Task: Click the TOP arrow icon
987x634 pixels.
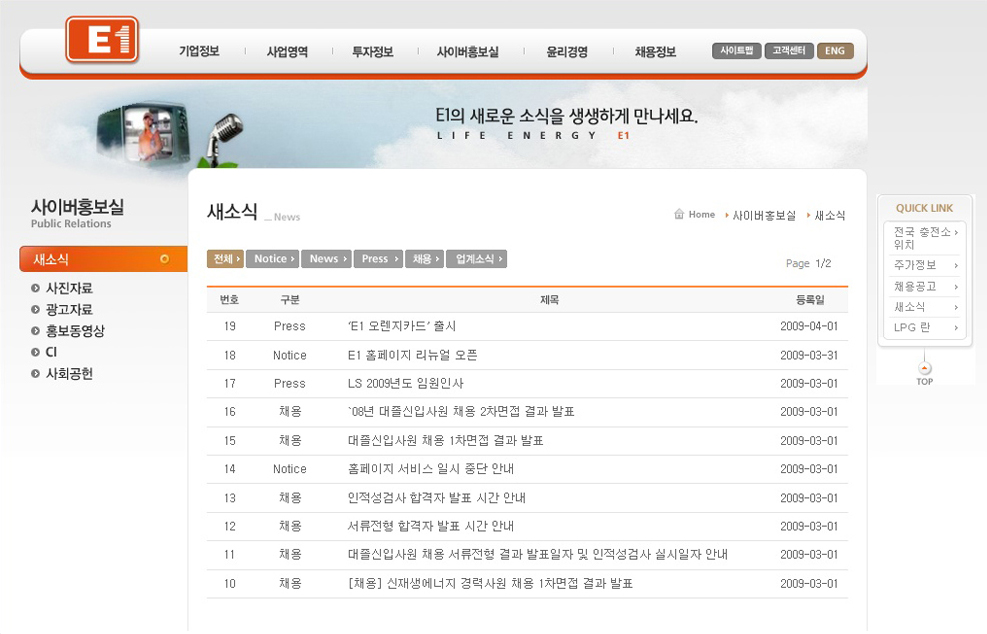Action: [x=924, y=369]
